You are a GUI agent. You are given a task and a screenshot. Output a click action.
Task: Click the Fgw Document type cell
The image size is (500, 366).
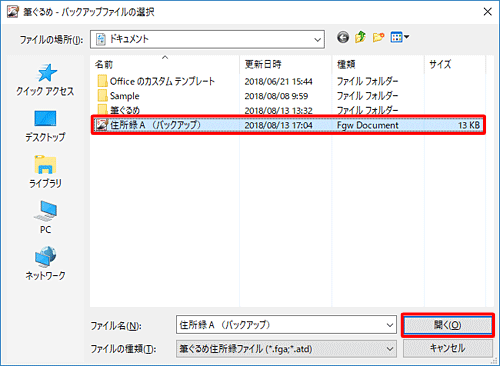(x=367, y=125)
